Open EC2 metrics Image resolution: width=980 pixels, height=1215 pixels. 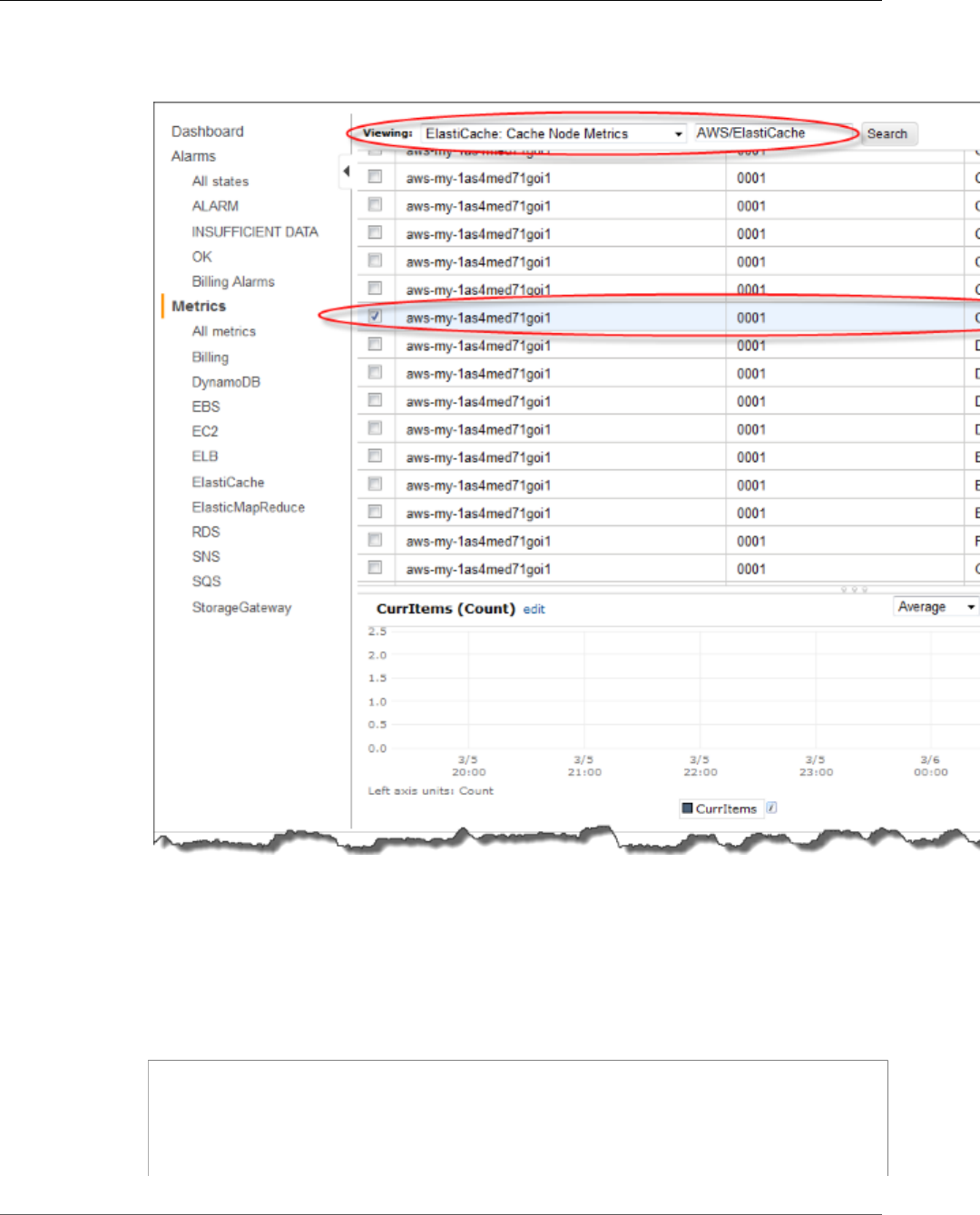[205, 431]
